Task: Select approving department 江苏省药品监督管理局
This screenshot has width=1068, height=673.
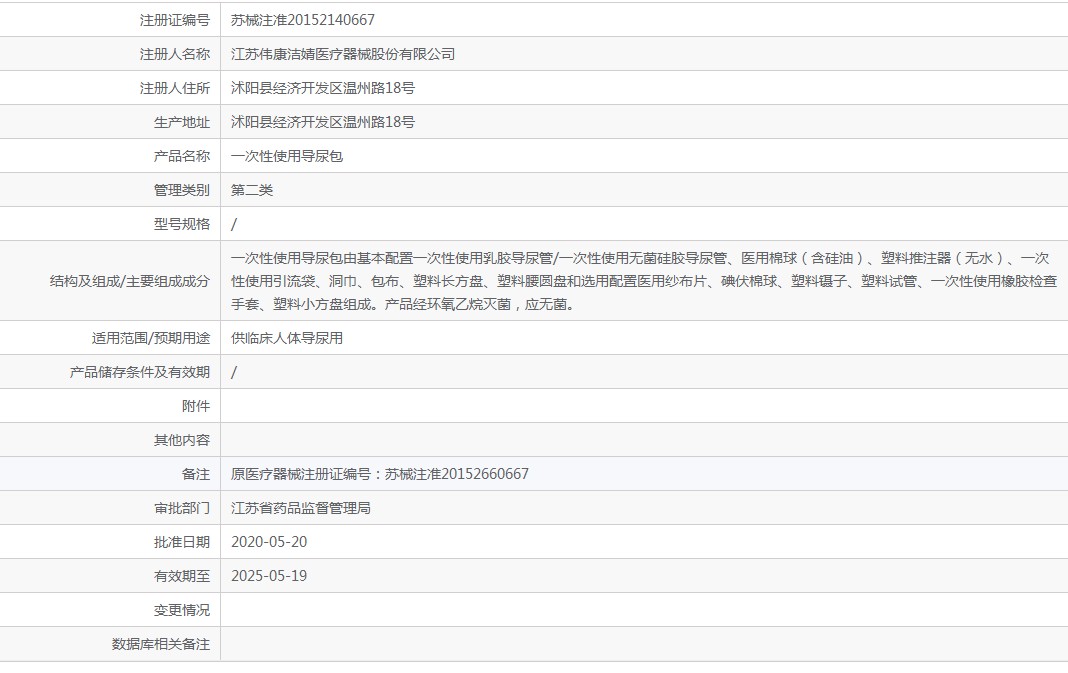Action: tap(300, 508)
